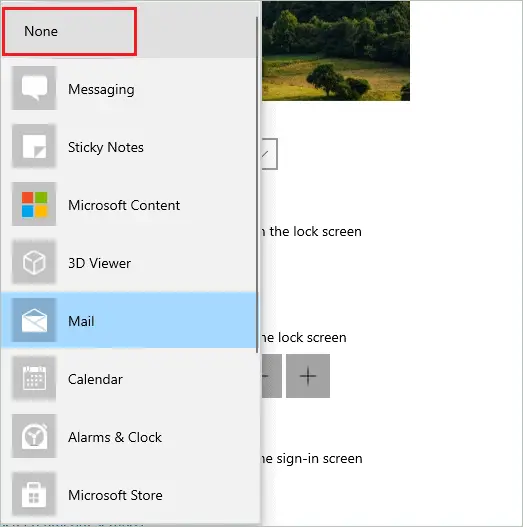Select the Microsoft Content entry
The width and height of the screenshot is (523, 527).
point(129,205)
